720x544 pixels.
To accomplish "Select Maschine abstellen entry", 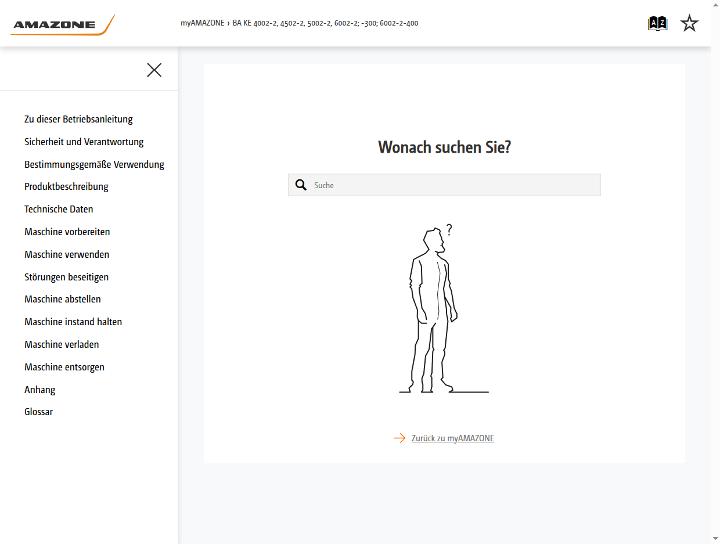I will 62,299.
